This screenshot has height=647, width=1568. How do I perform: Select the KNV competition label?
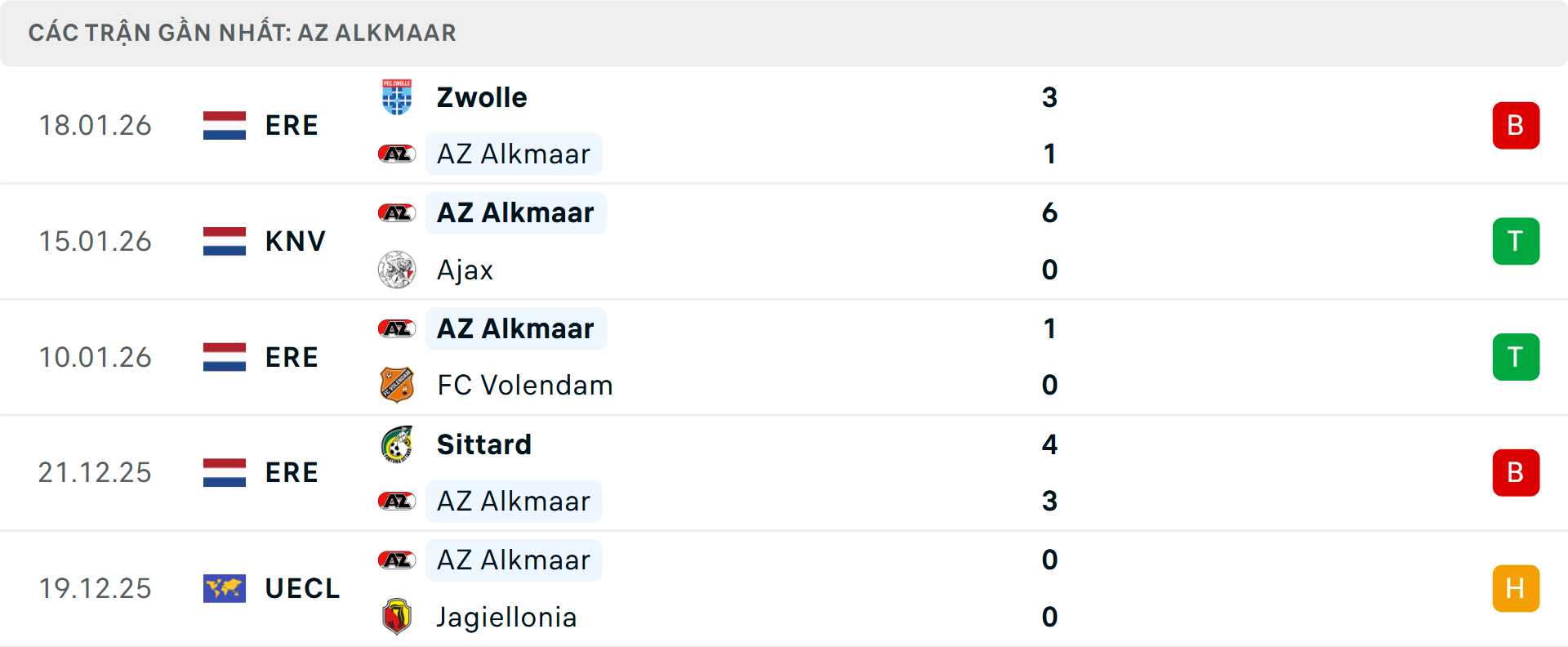[x=295, y=241]
